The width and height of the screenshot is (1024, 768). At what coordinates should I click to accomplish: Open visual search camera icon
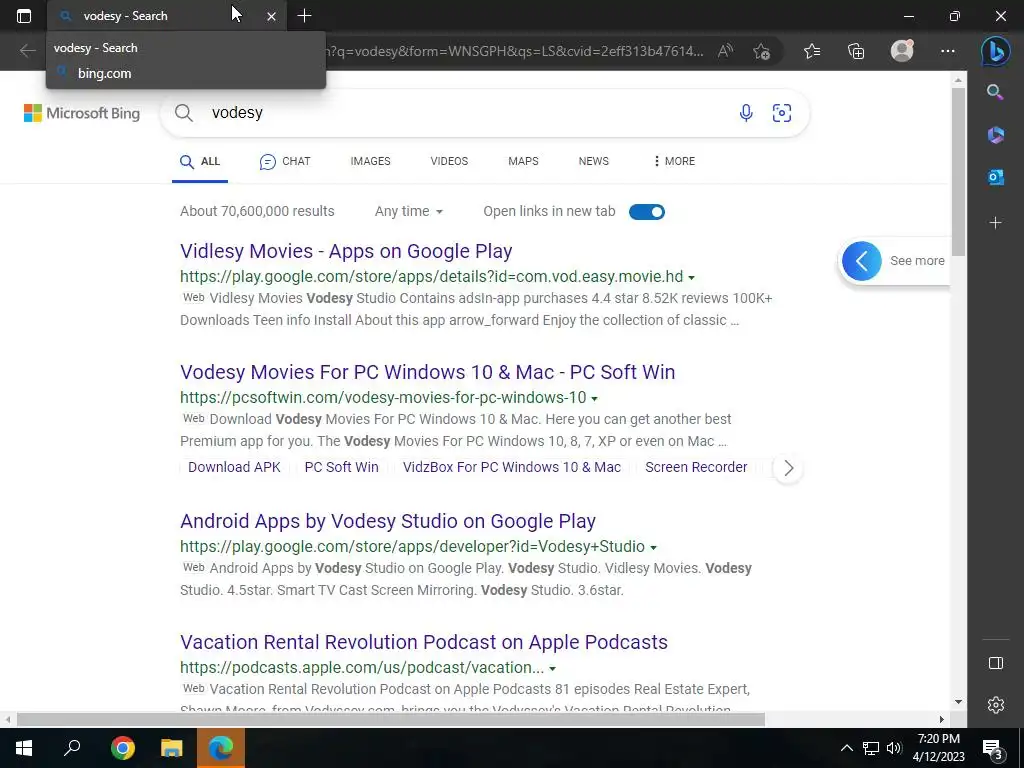(x=782, y=113)
